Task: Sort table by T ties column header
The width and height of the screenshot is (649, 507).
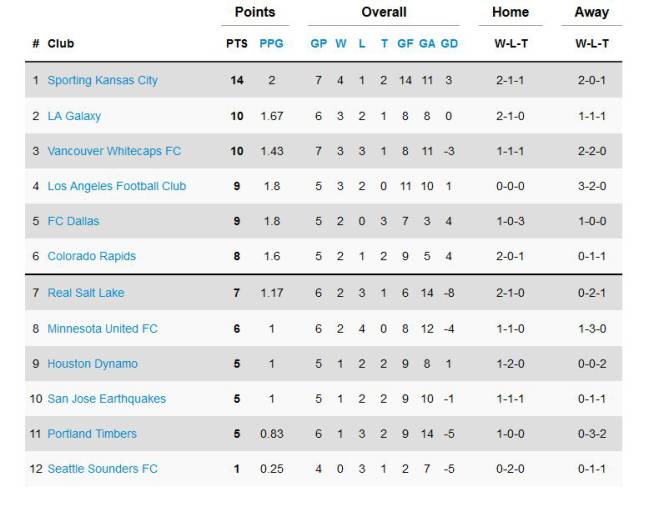Action: click(384, 43)
